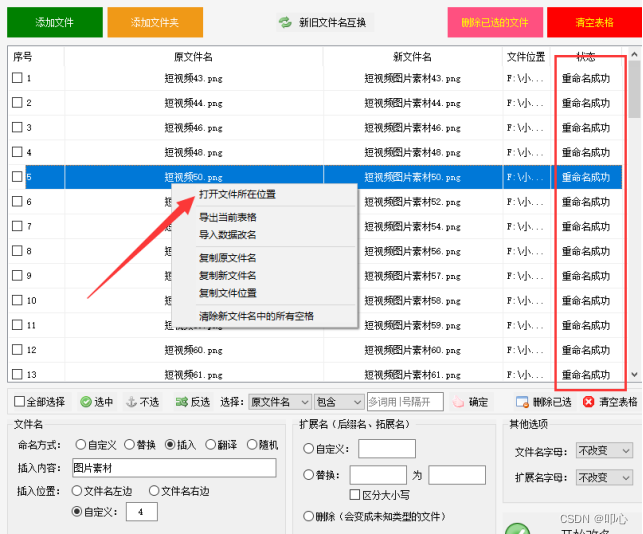Click the green swap arrows icon
This screenshot has width=643, height=534.
(x=285, y=22)
